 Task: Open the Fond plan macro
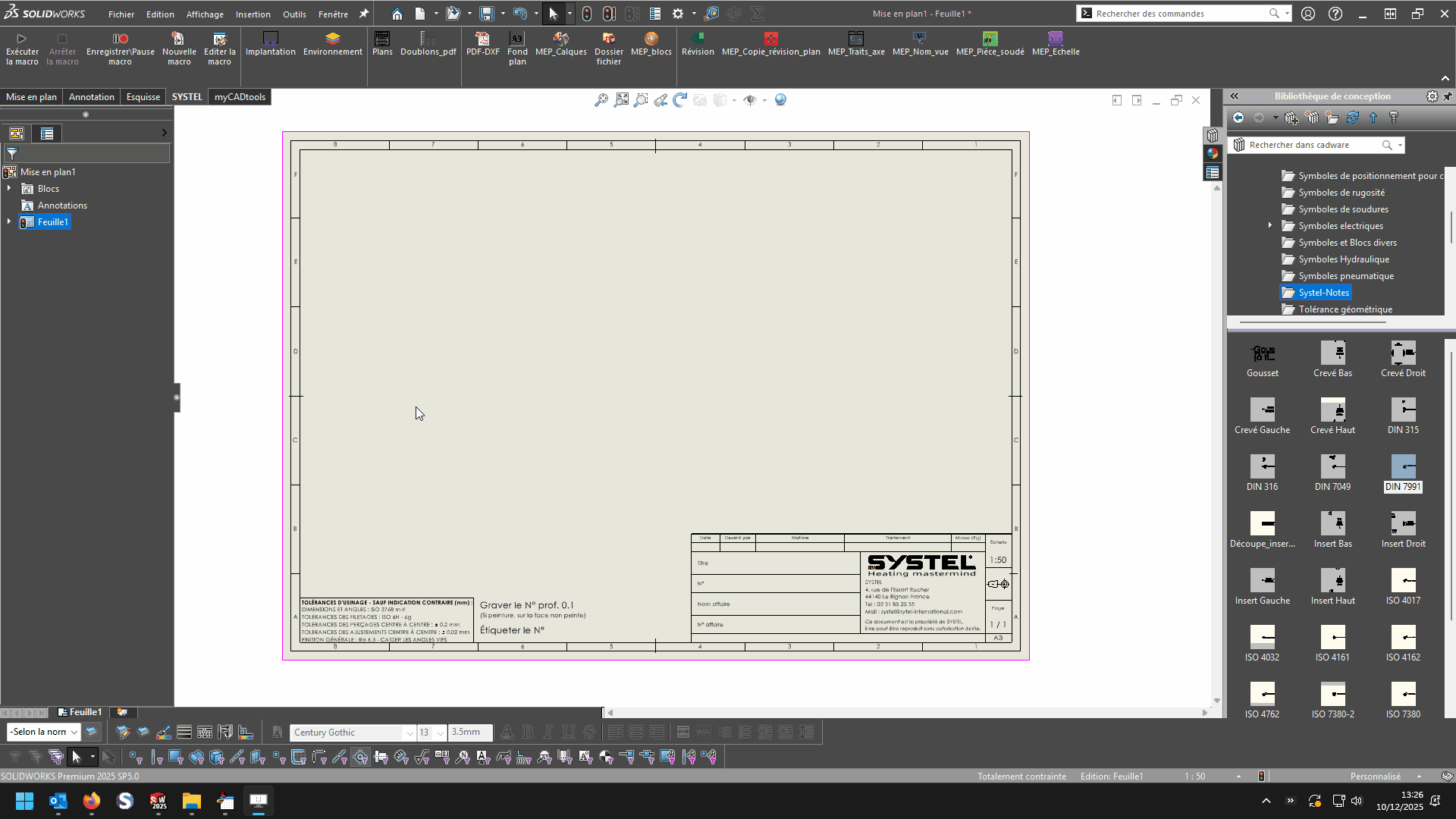[x=517, y=39]
